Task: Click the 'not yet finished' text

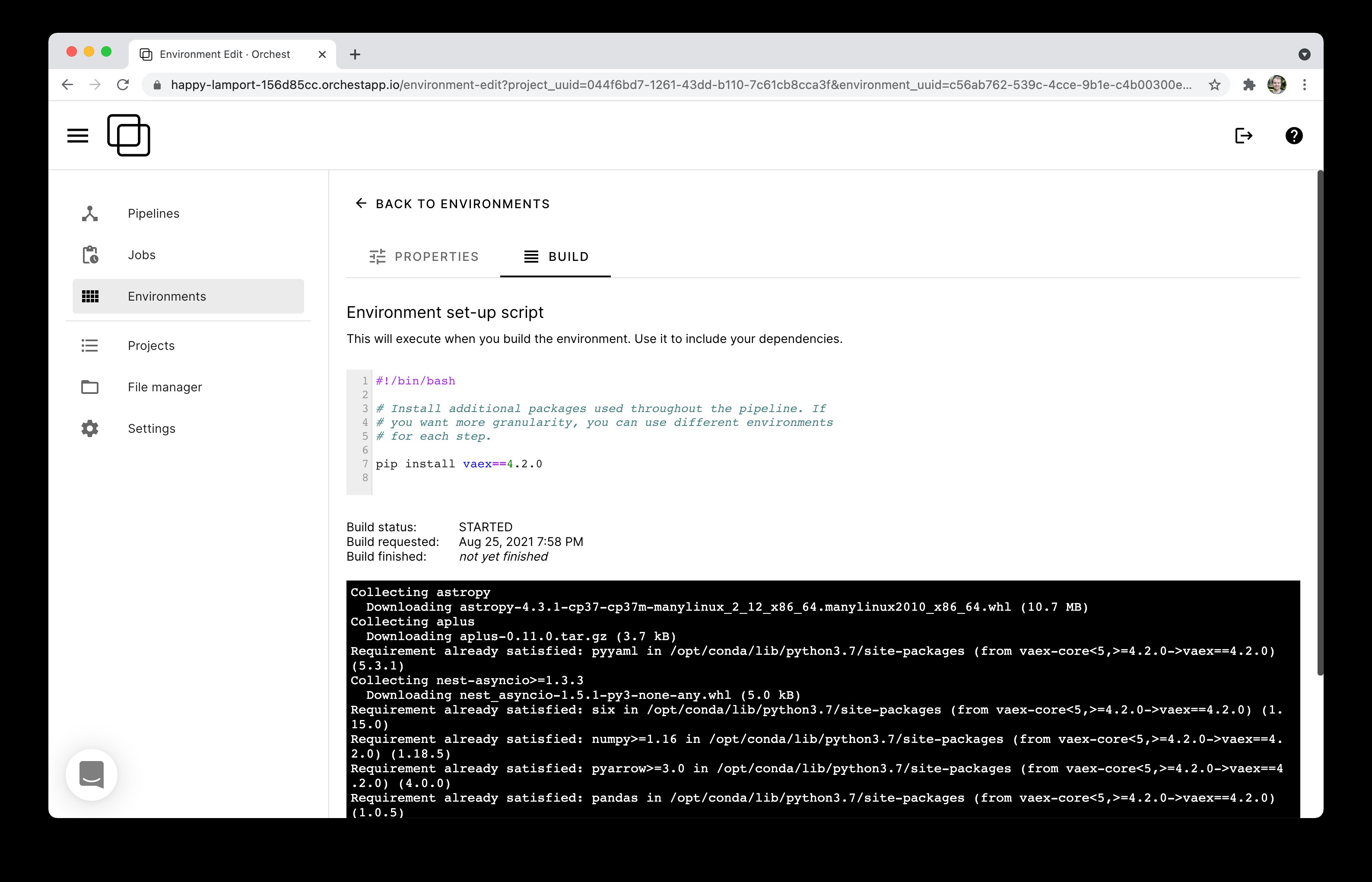Action: click(x=503, y=557)
